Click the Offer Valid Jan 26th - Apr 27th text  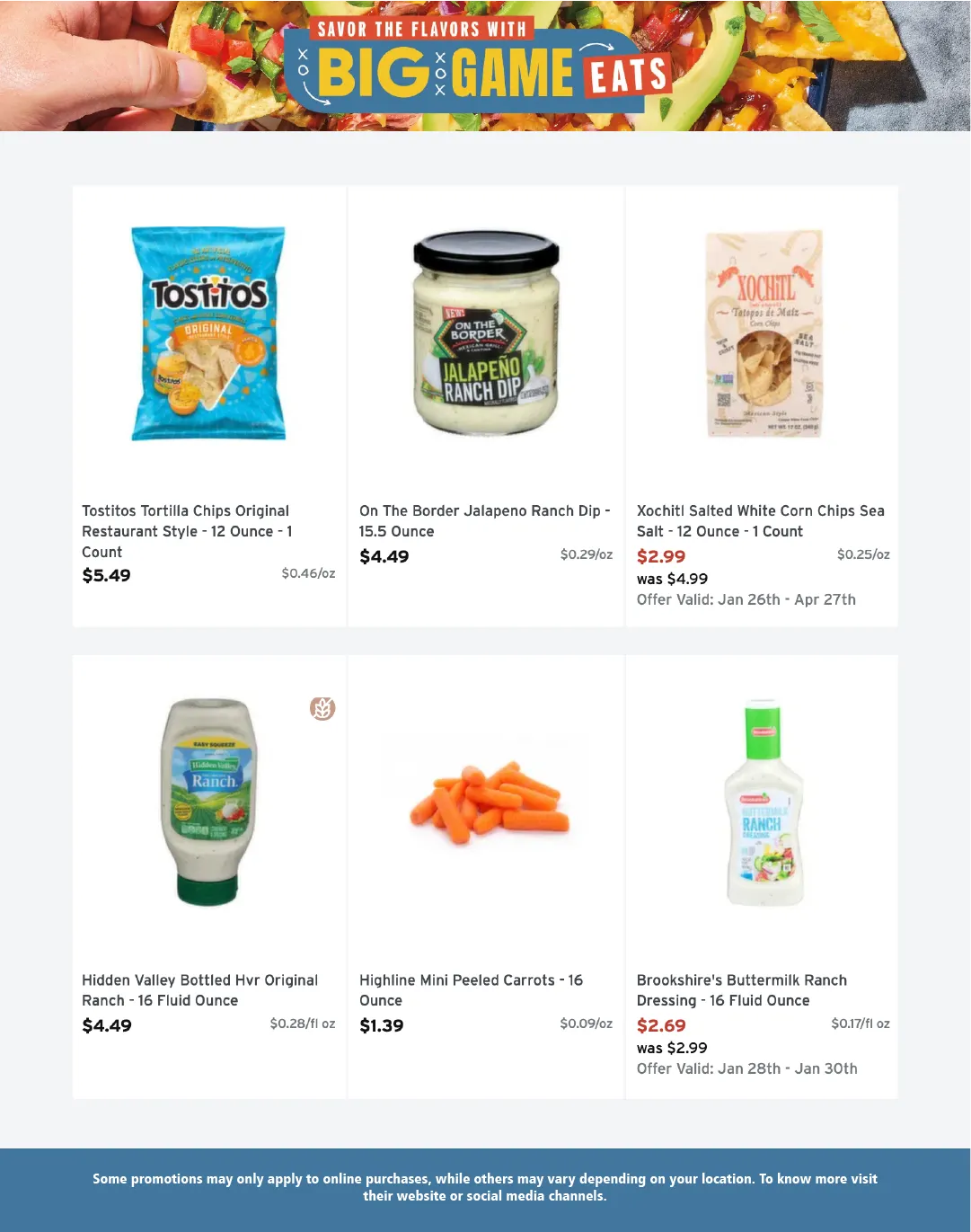coord(746,599)
